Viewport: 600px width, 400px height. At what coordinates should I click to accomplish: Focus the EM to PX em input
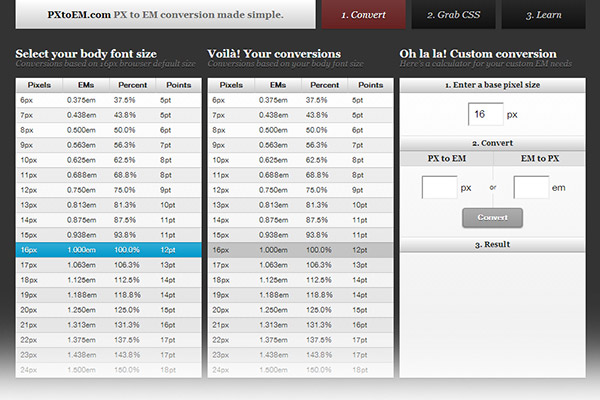point(531,187)
